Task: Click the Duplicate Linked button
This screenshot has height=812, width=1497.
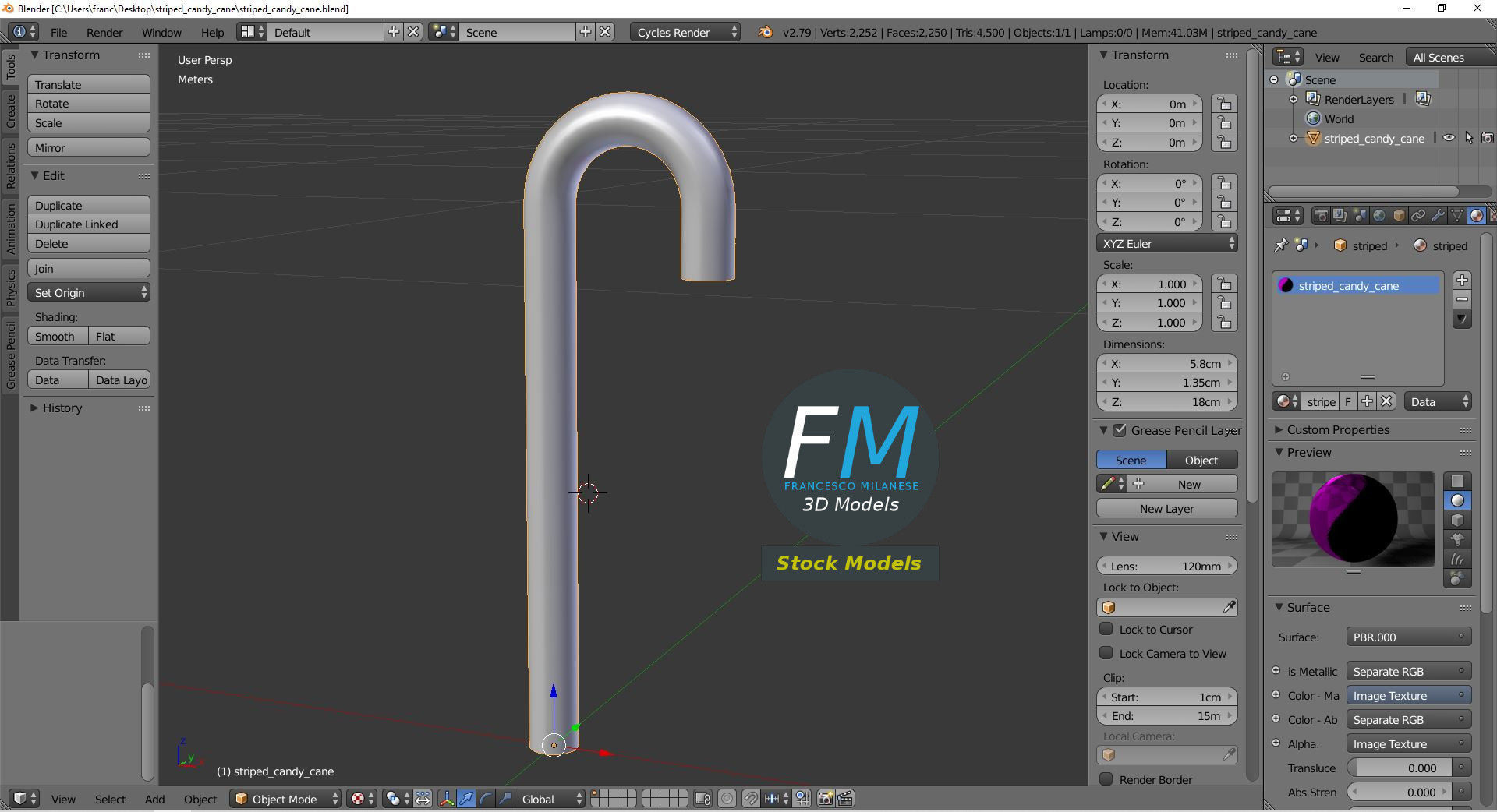Action: pyautogui.click(x=89, y=224)
